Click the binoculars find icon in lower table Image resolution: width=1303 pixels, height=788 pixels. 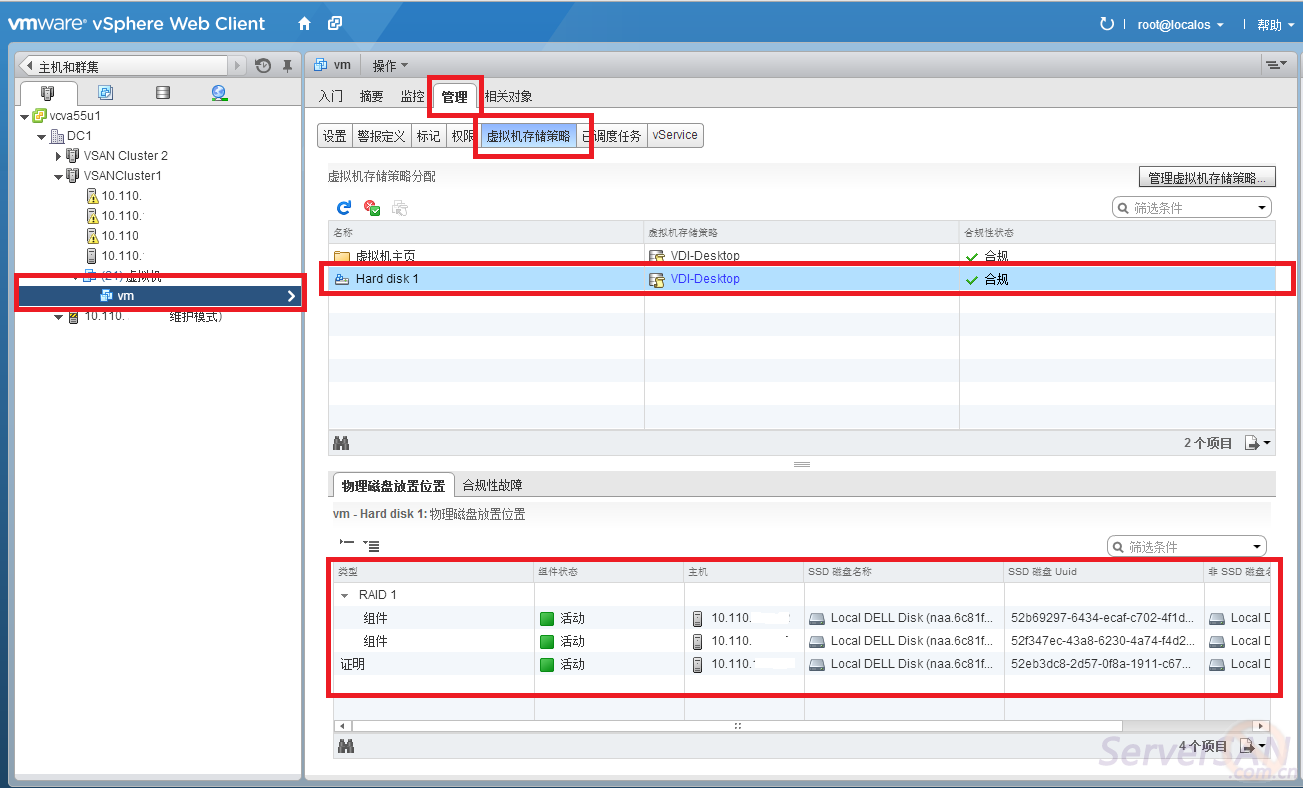(346, 746)
